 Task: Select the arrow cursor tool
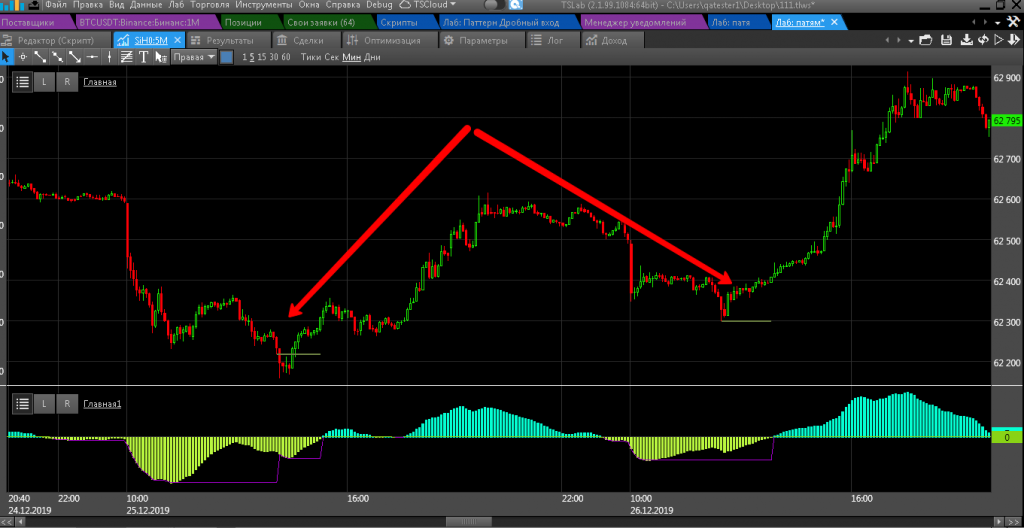pyautogui.click(x=6, y=57)
